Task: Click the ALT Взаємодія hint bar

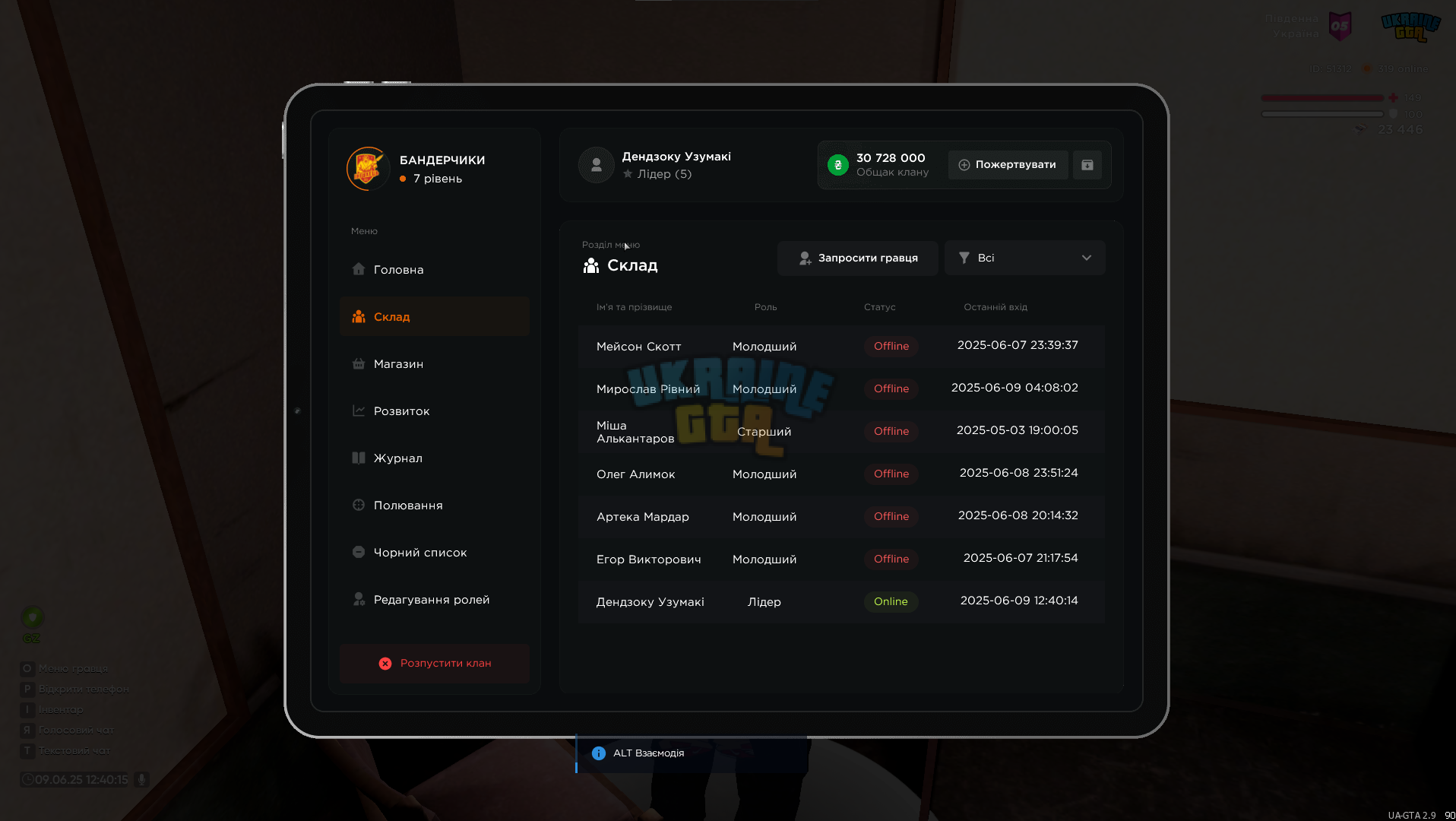Action: 692,753
